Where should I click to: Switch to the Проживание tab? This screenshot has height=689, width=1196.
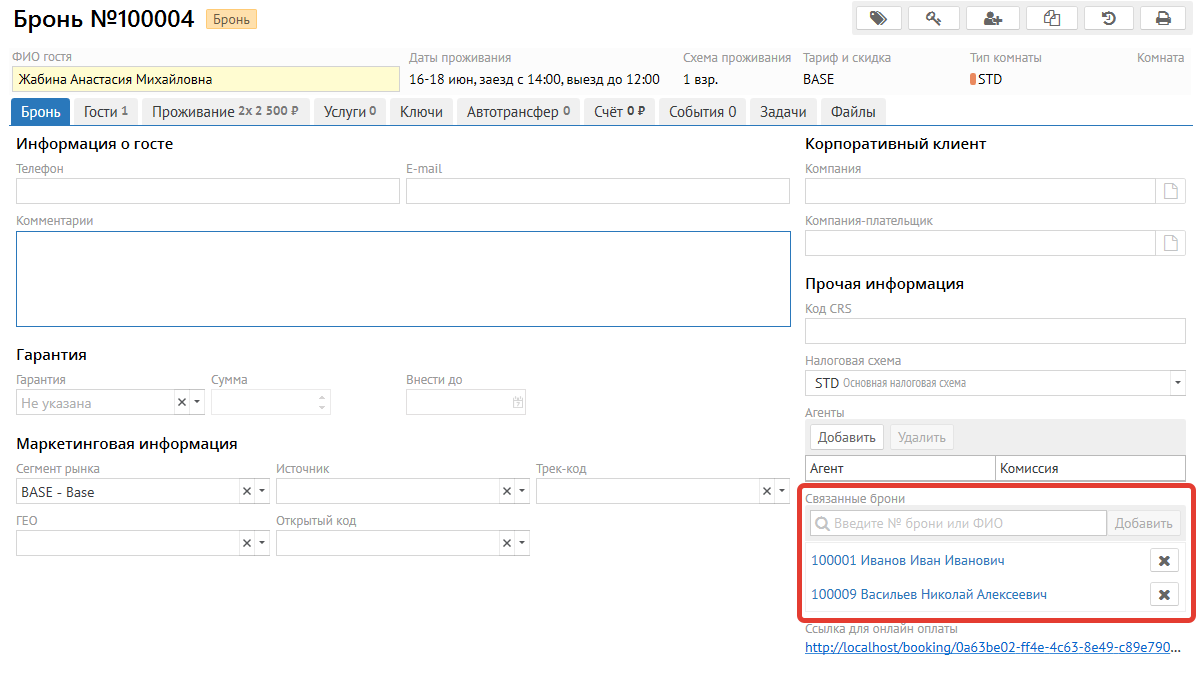225,112
